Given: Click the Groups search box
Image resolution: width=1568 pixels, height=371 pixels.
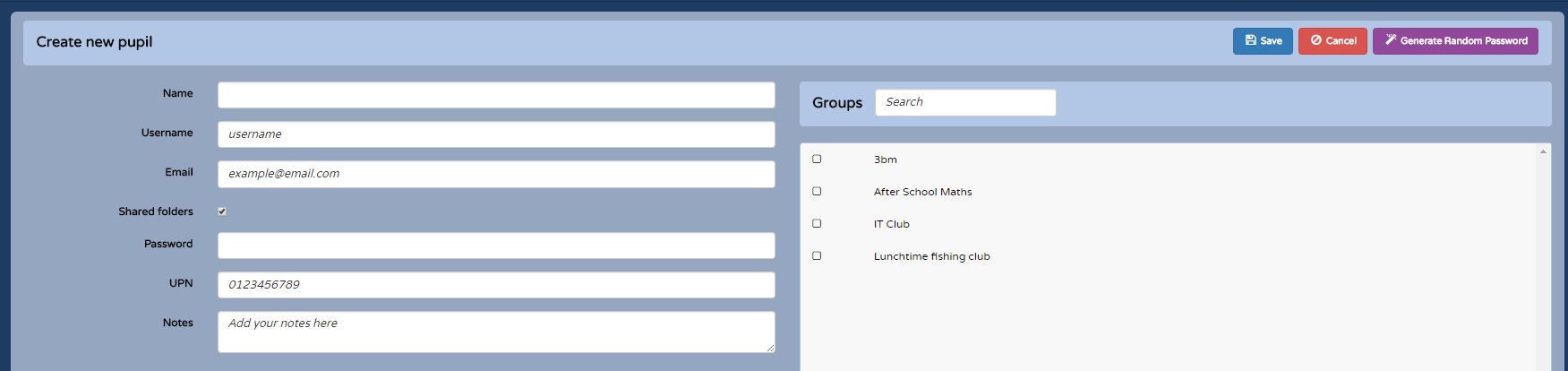Looking at the screenshot, I should click(965, 102).
